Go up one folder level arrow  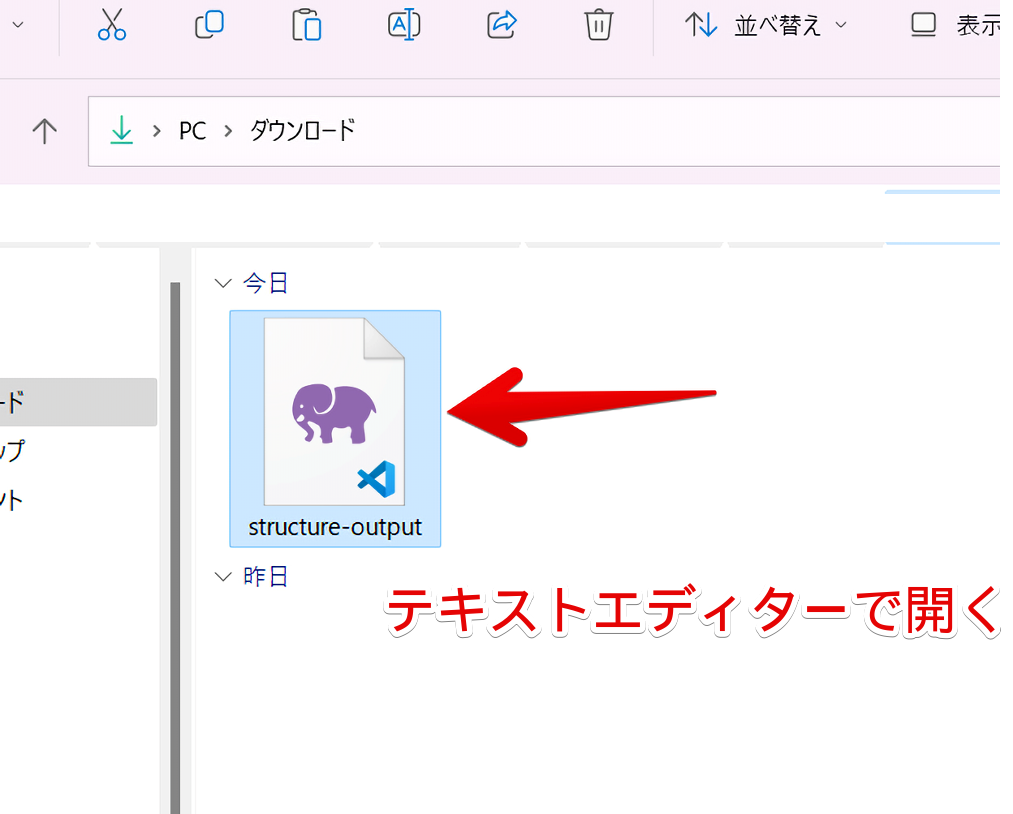point(45,131)
